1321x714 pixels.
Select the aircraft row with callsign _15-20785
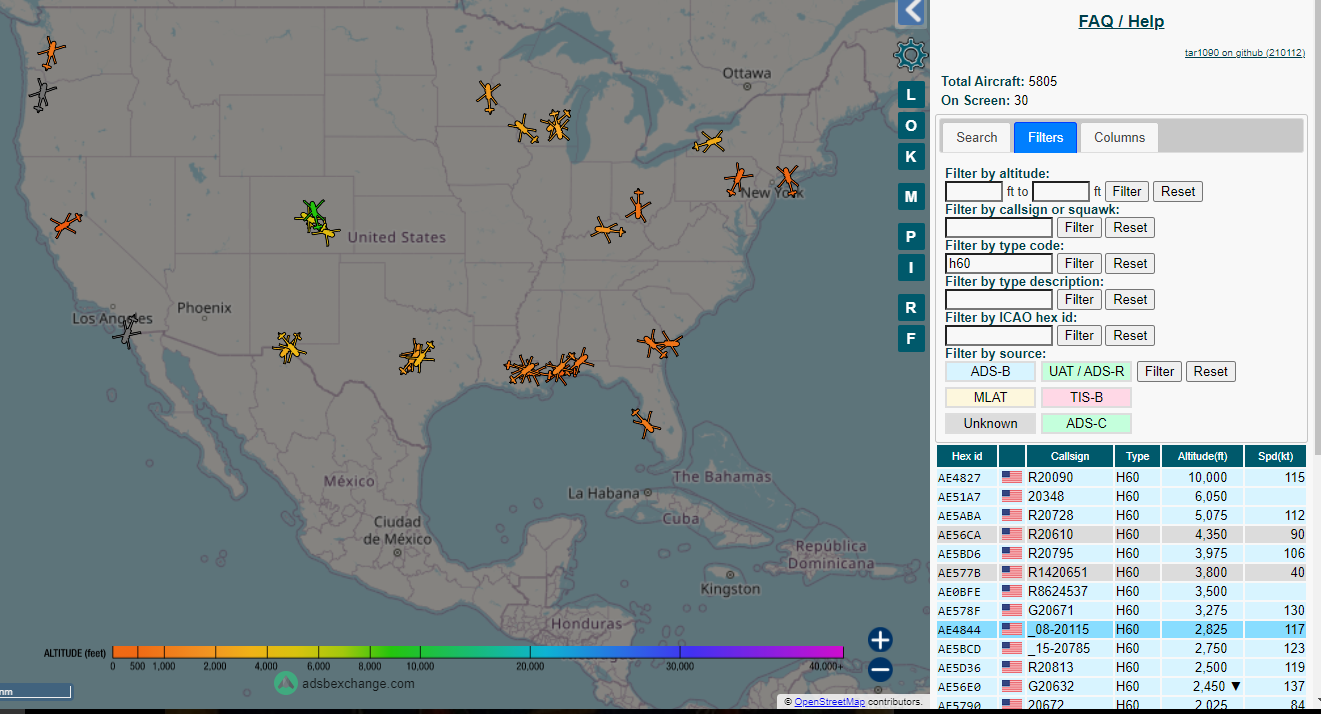pyautogui.click(x=1121, y=649)
